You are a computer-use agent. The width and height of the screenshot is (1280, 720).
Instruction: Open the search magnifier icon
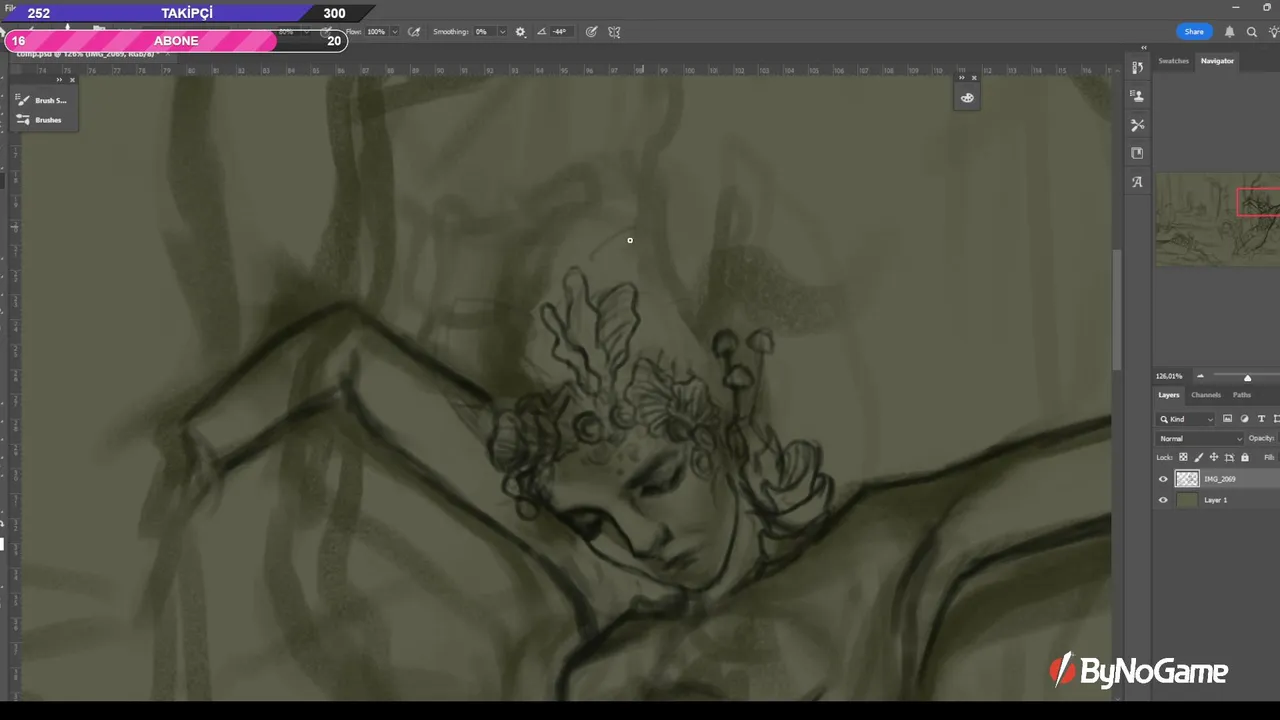[x=1252, y=32]
